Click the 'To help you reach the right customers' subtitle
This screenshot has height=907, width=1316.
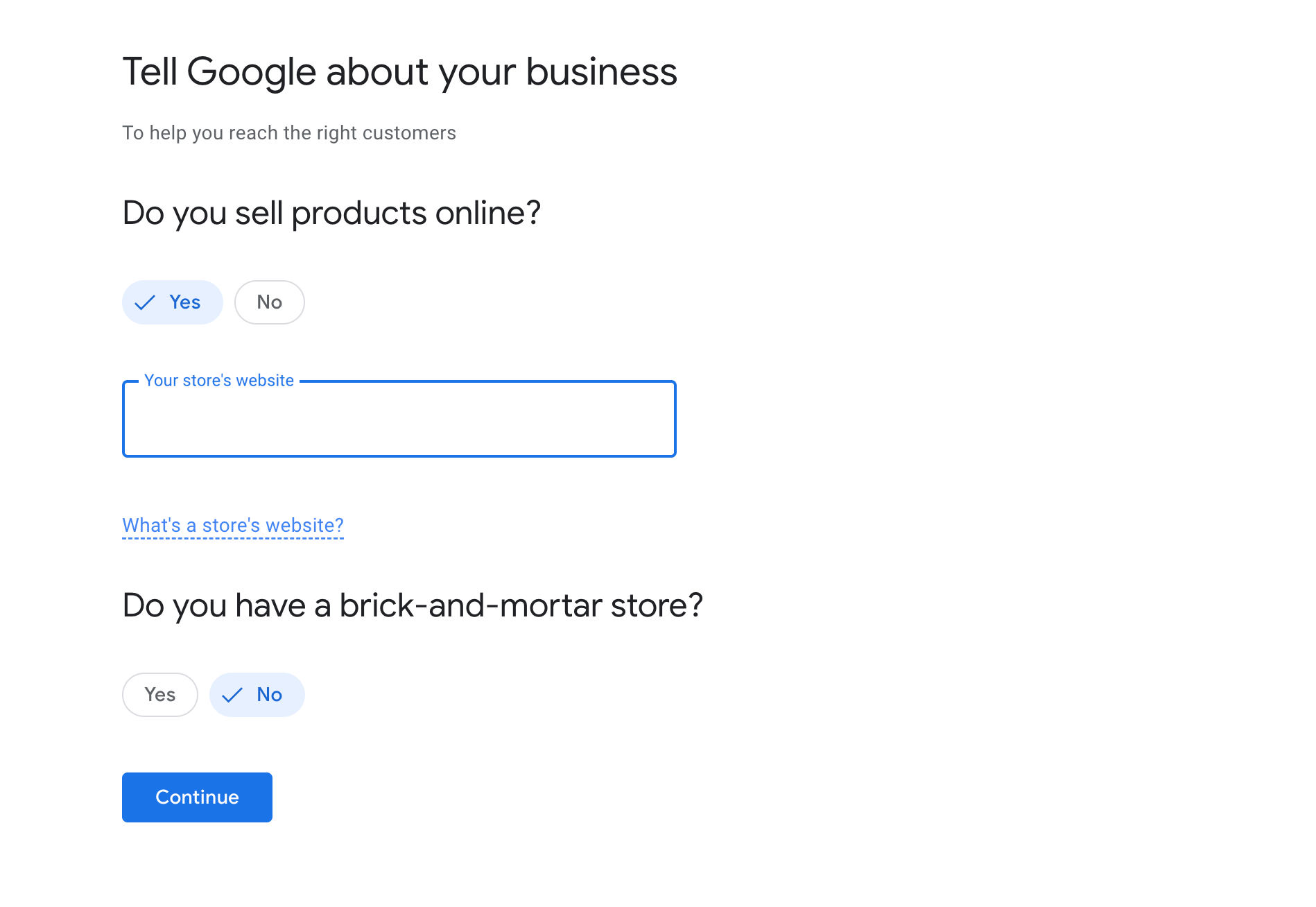pyautogui.click(x=289, y=133)
